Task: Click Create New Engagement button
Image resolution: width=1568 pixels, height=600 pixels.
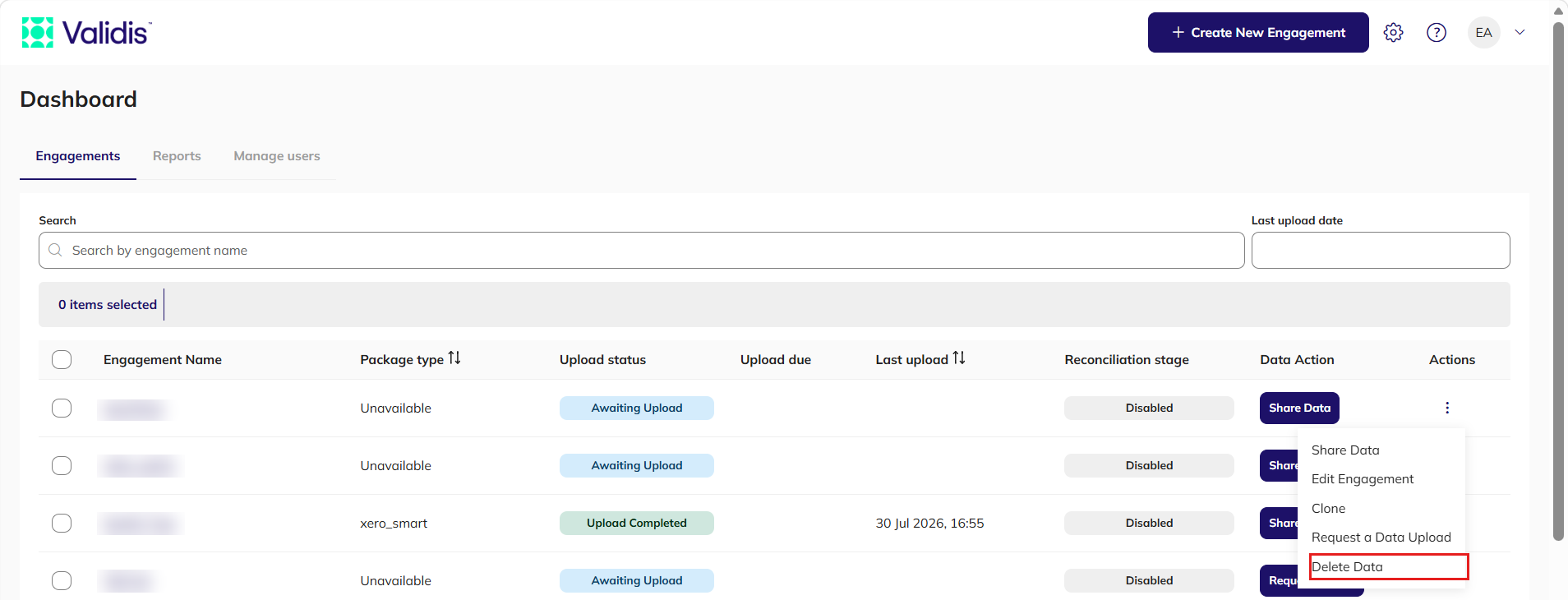Action: [1258, 33]
